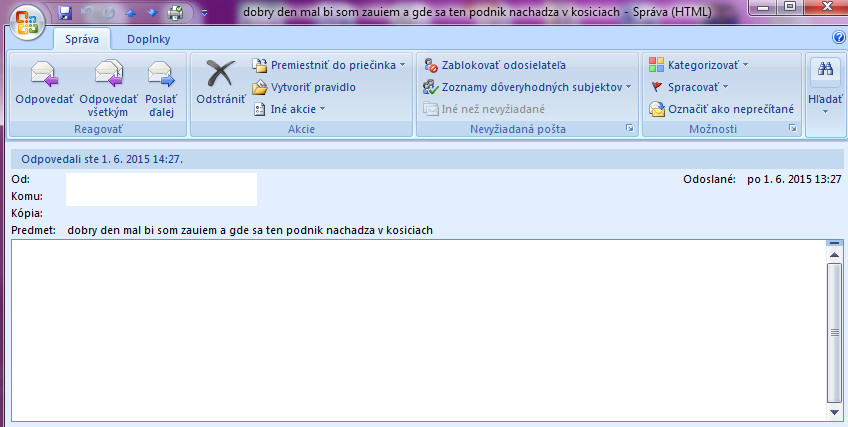Open Zoznamy dôveryhodných subjektov dropdown
The image size is (848, 427).
pyautogui.click(x=527, y=87)
